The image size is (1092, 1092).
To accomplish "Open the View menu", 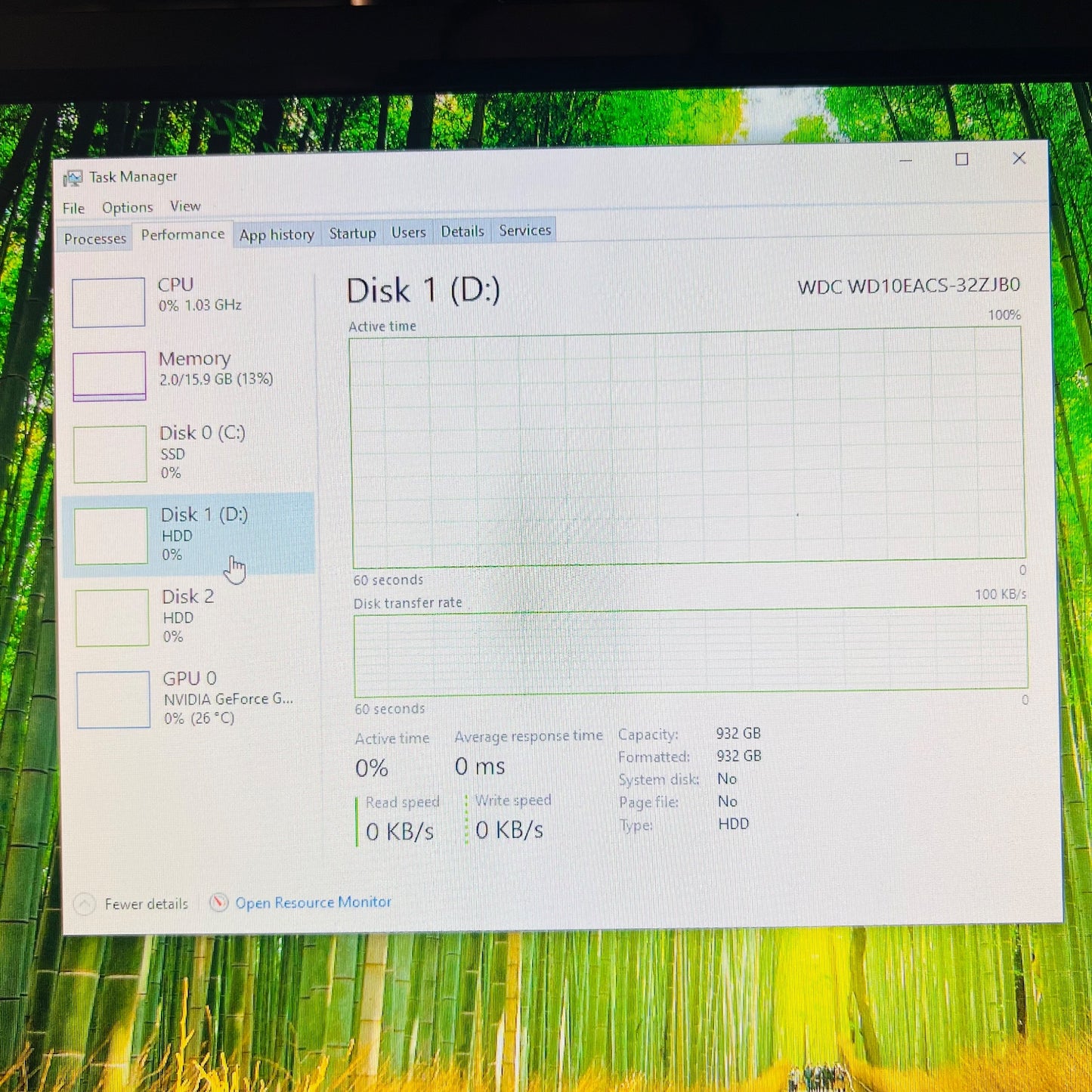I will [x=185, y=206].
